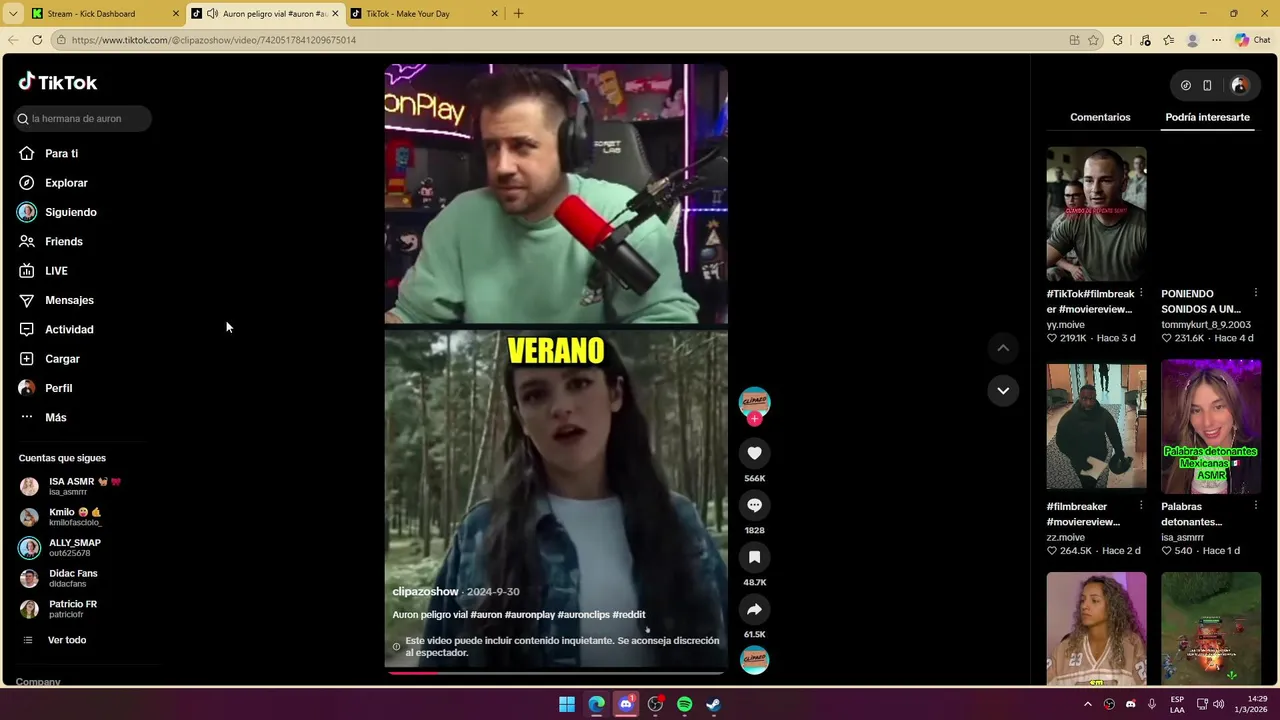Reload the page
This screenshot has width=1280, height=720.
tap(37, 40)
